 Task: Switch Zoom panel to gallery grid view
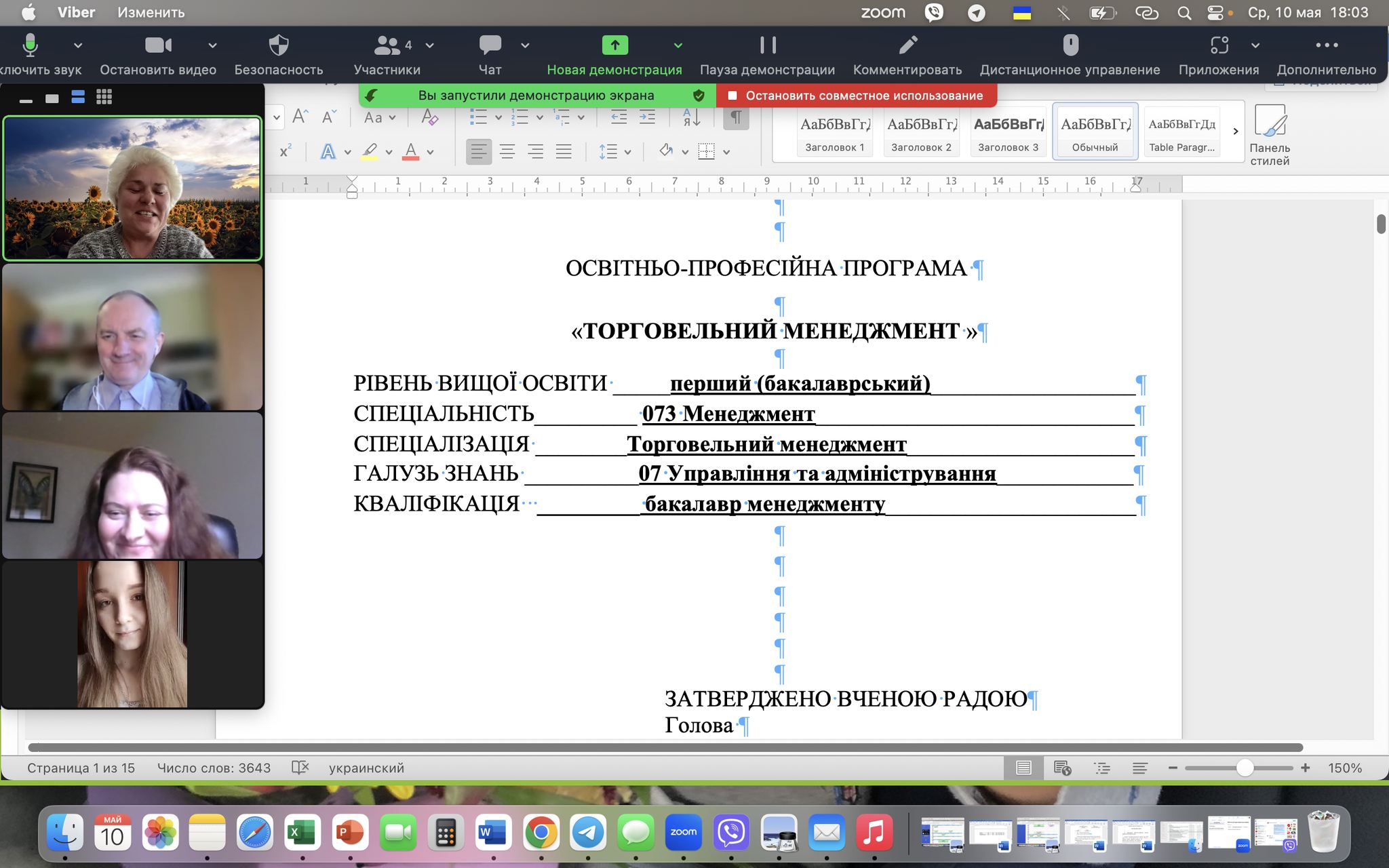pos(104,97)
